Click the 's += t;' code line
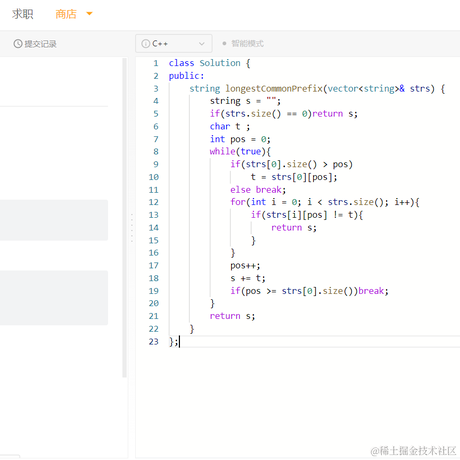Viewport: 460px width, 460px height. pyautogui.click(x=248, y=278)
